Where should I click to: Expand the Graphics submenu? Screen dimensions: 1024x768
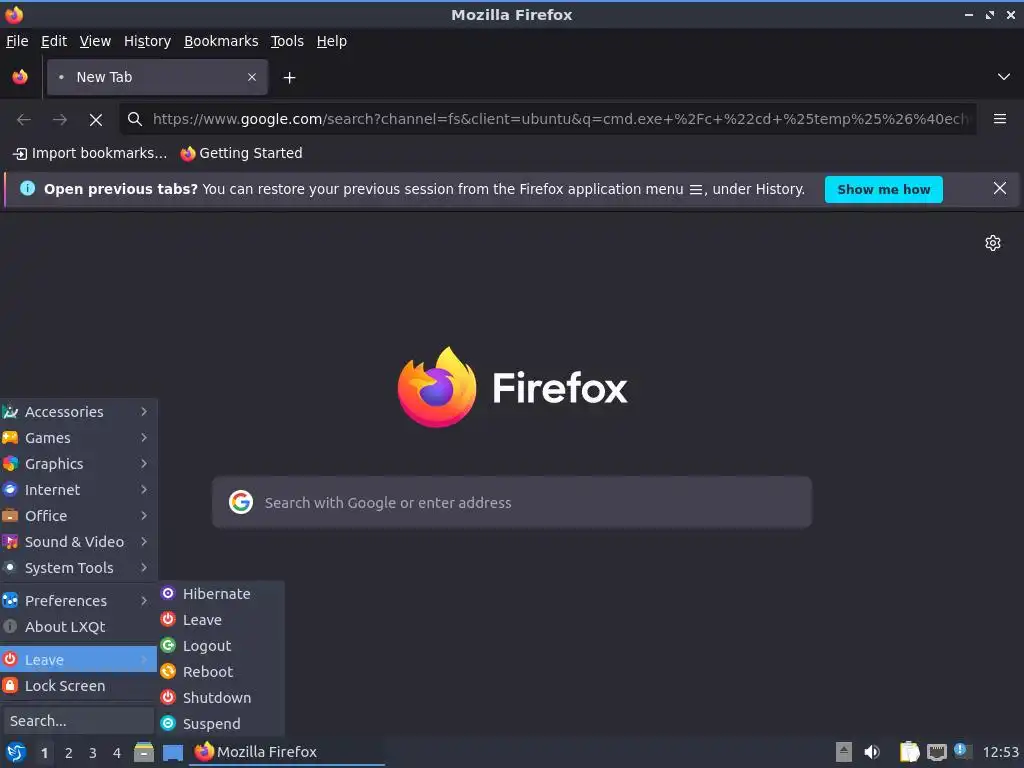[x=78, y=464]
